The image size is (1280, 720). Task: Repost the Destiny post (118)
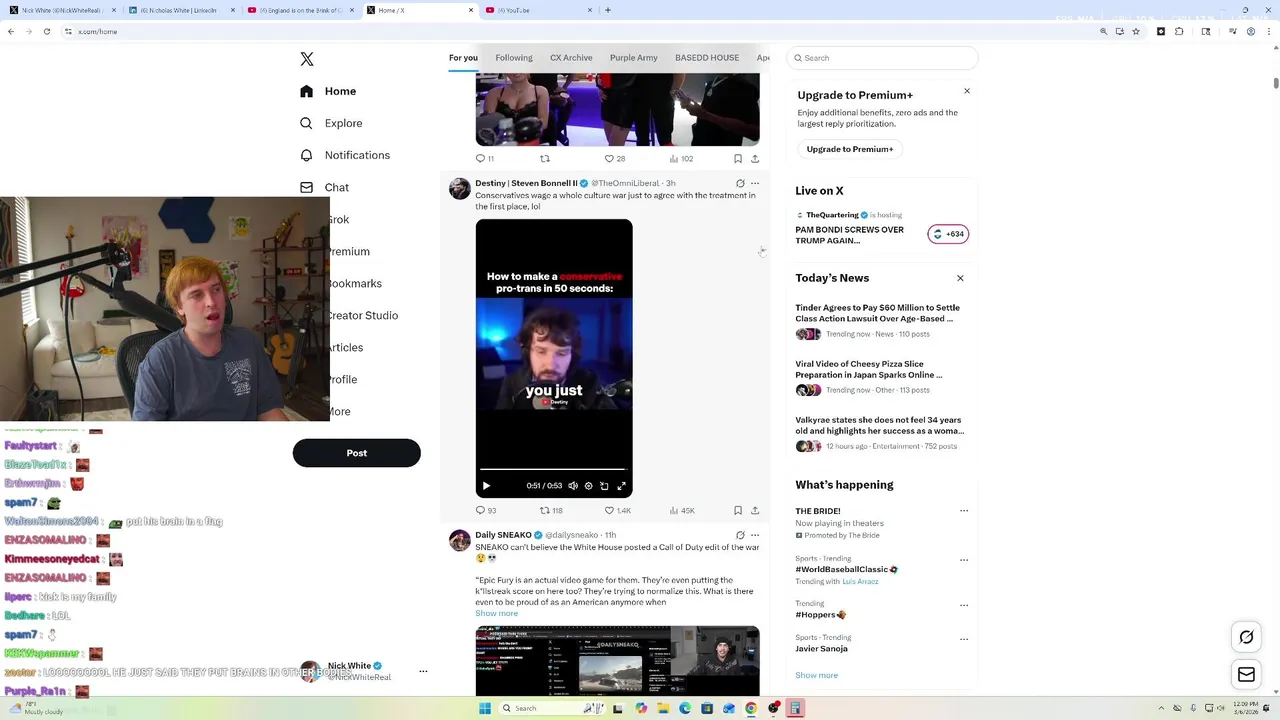pyautogui.click(x=551, y=511)
